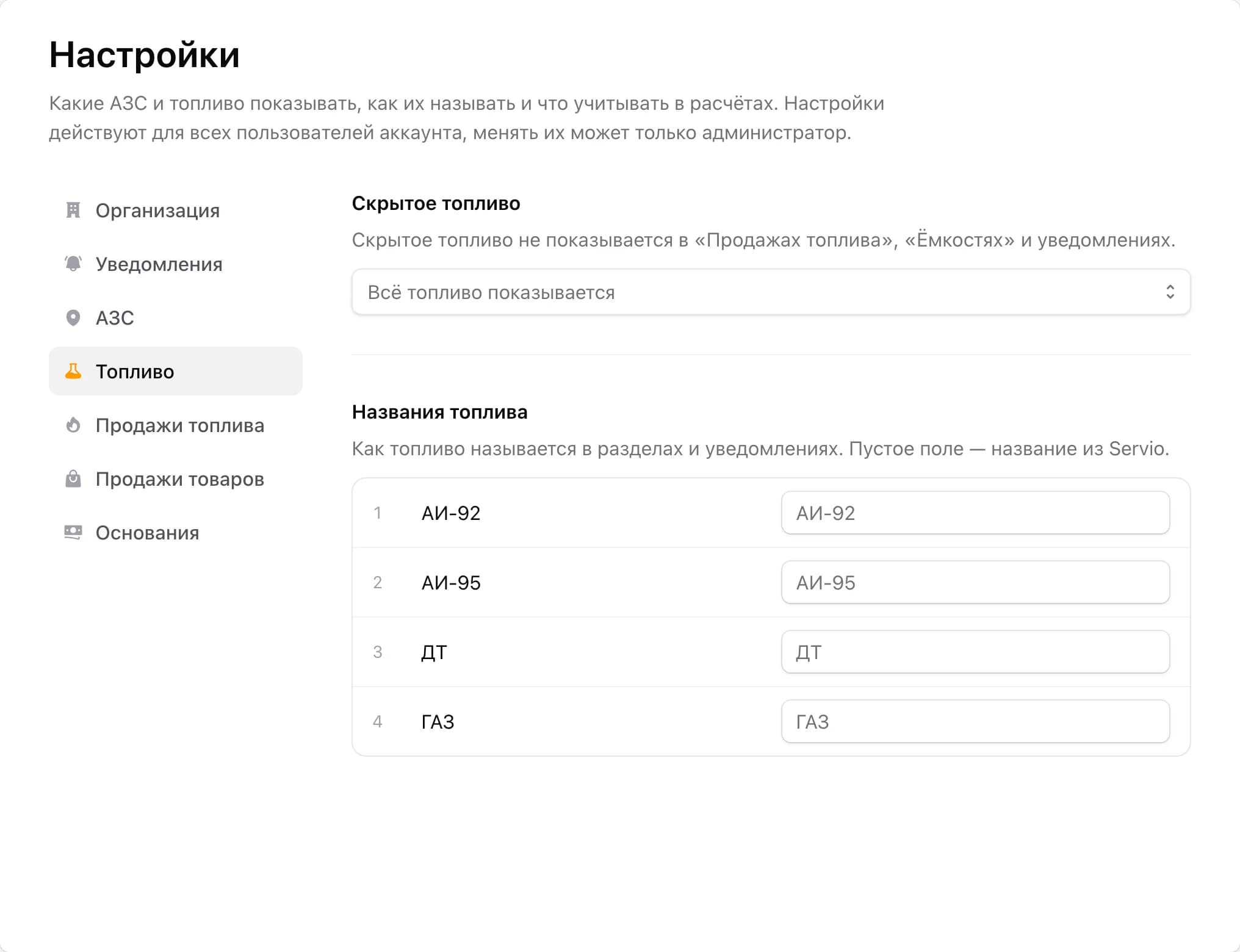Click the ДТ fuel row label

[434, 653]
